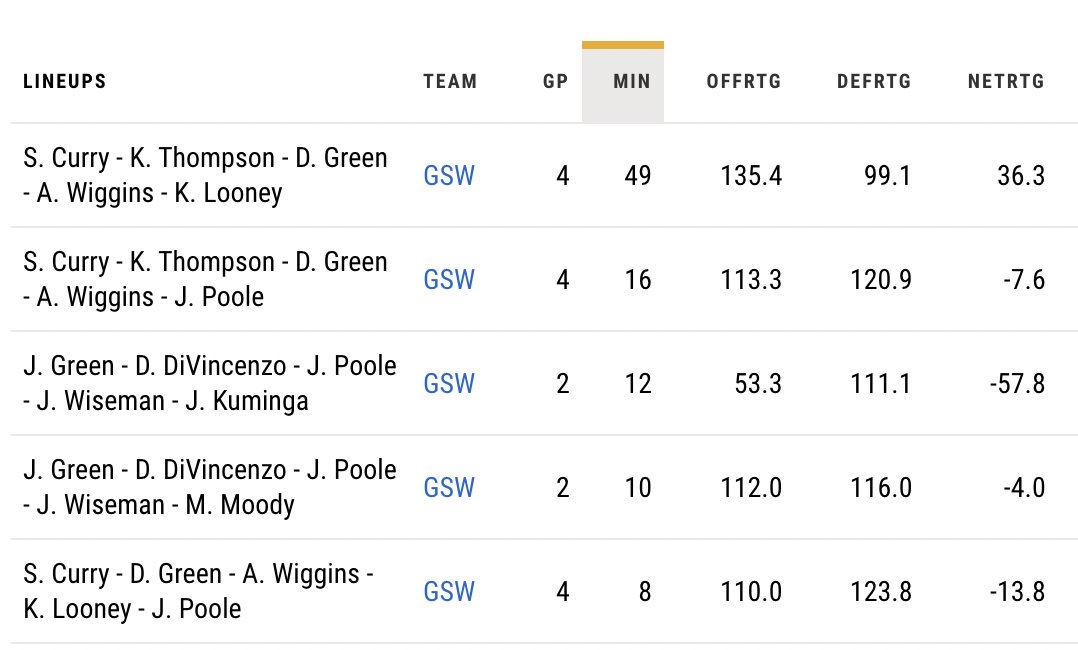
Task: Sort by the GP column header
Action: tap(555, 82)
